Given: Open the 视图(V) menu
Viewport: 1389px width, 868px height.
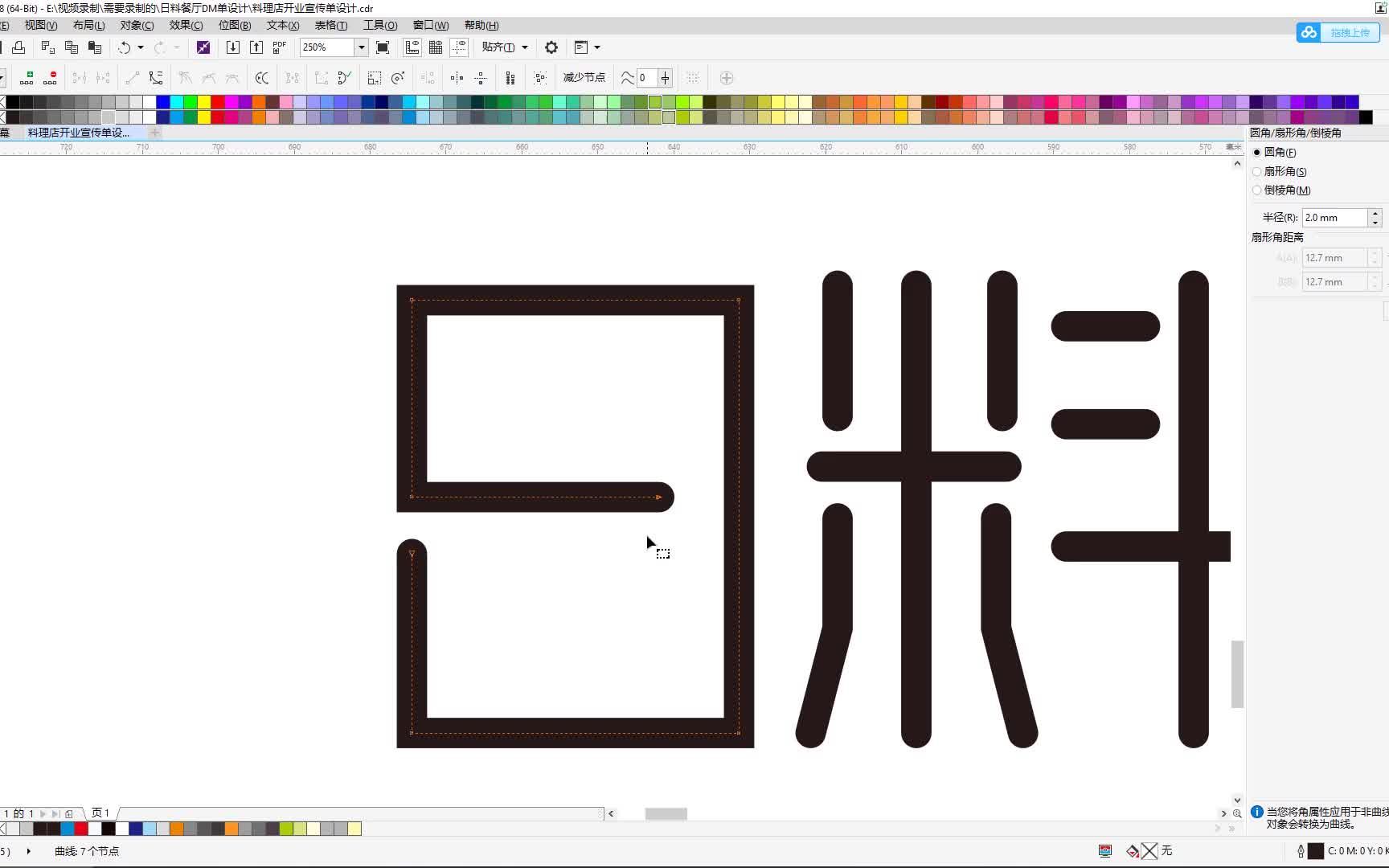Looking at the screenshot, I should [41, 26].
